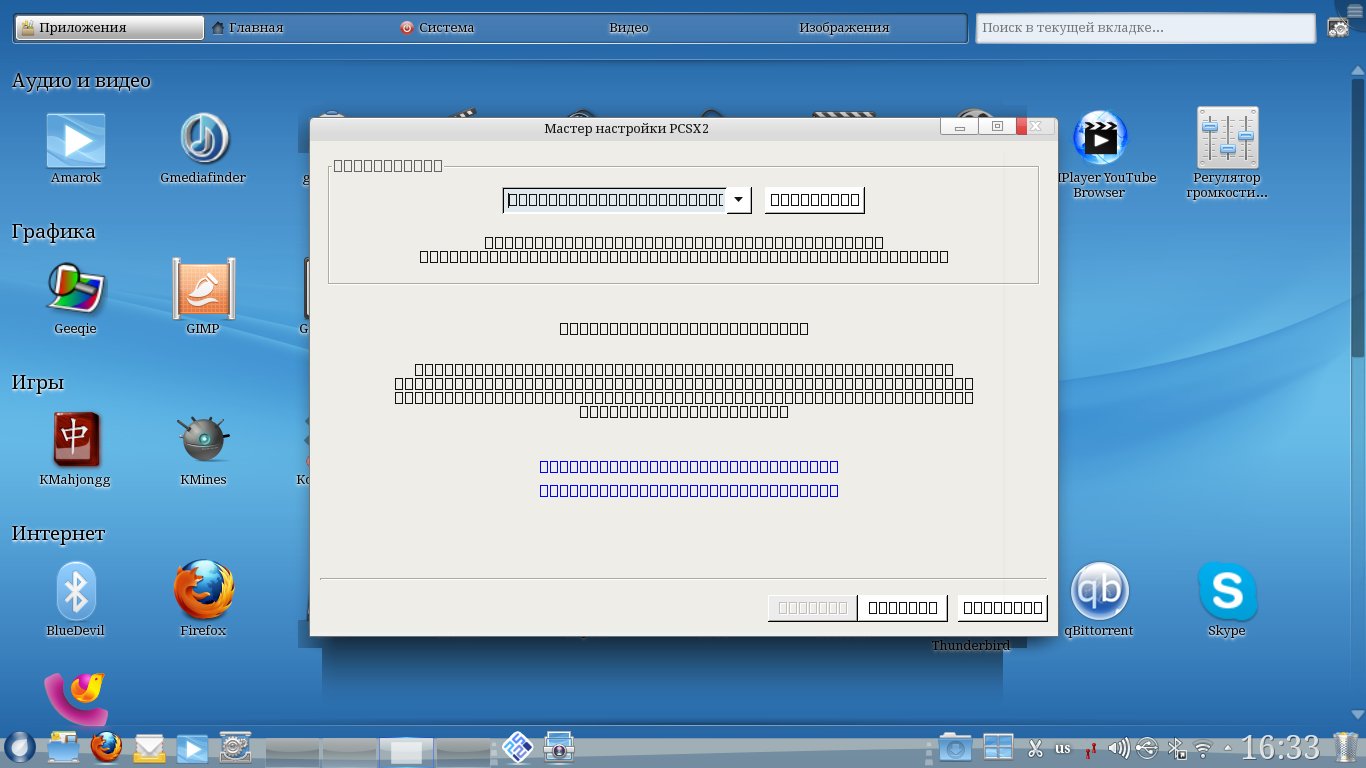The width and height of the screenshot is (1366, 768).
Task: Open the combo box in the PCSX2 wizard
Action: (627, 200)
